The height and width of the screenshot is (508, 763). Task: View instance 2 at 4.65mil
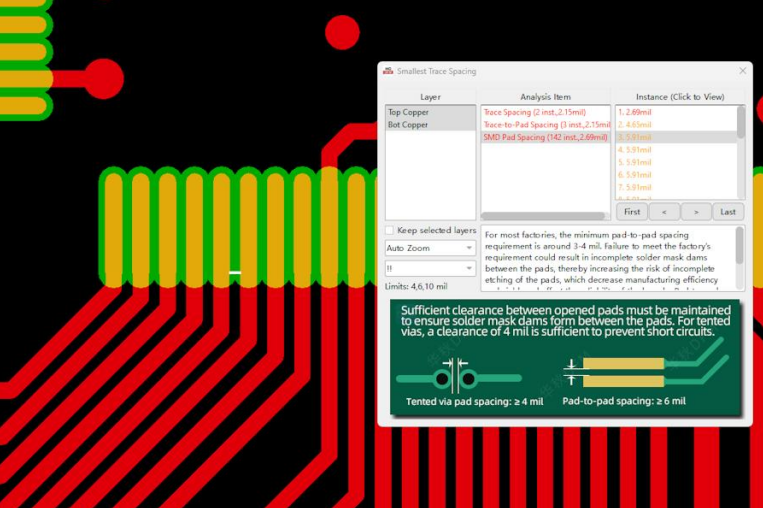click(634, 125)
